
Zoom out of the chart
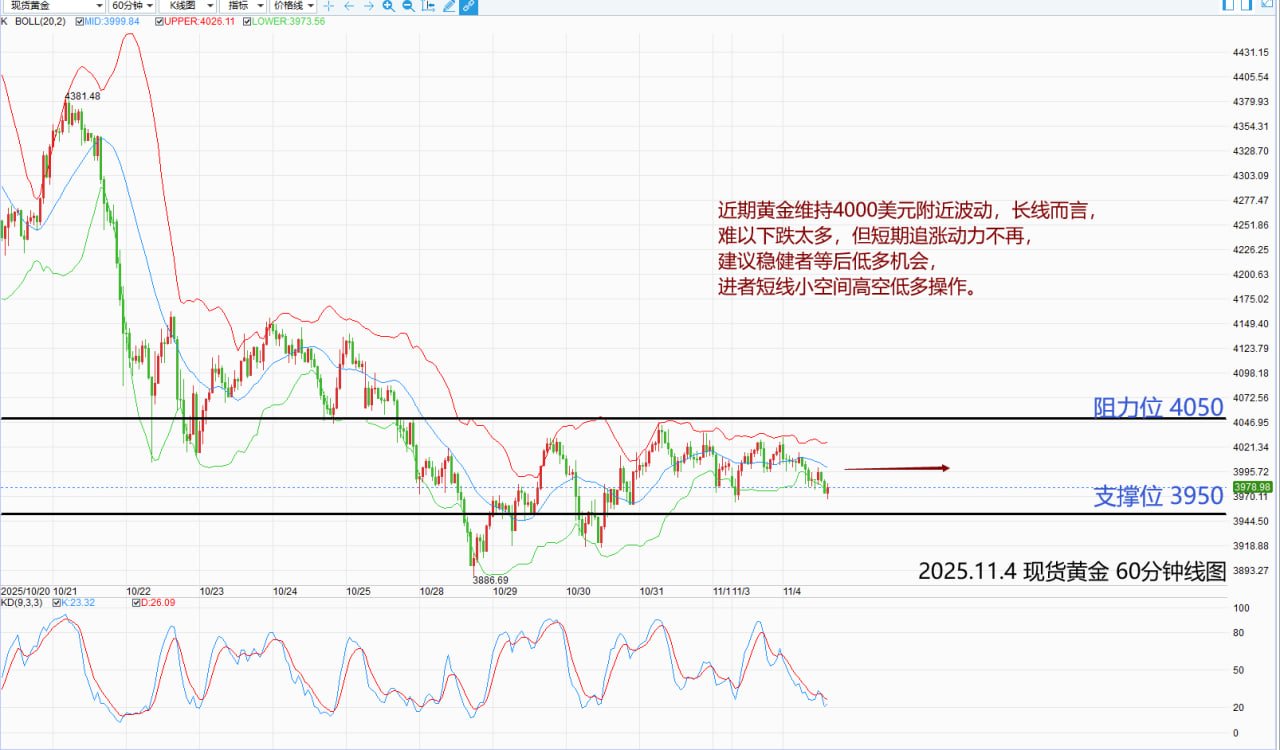[408, 6]
